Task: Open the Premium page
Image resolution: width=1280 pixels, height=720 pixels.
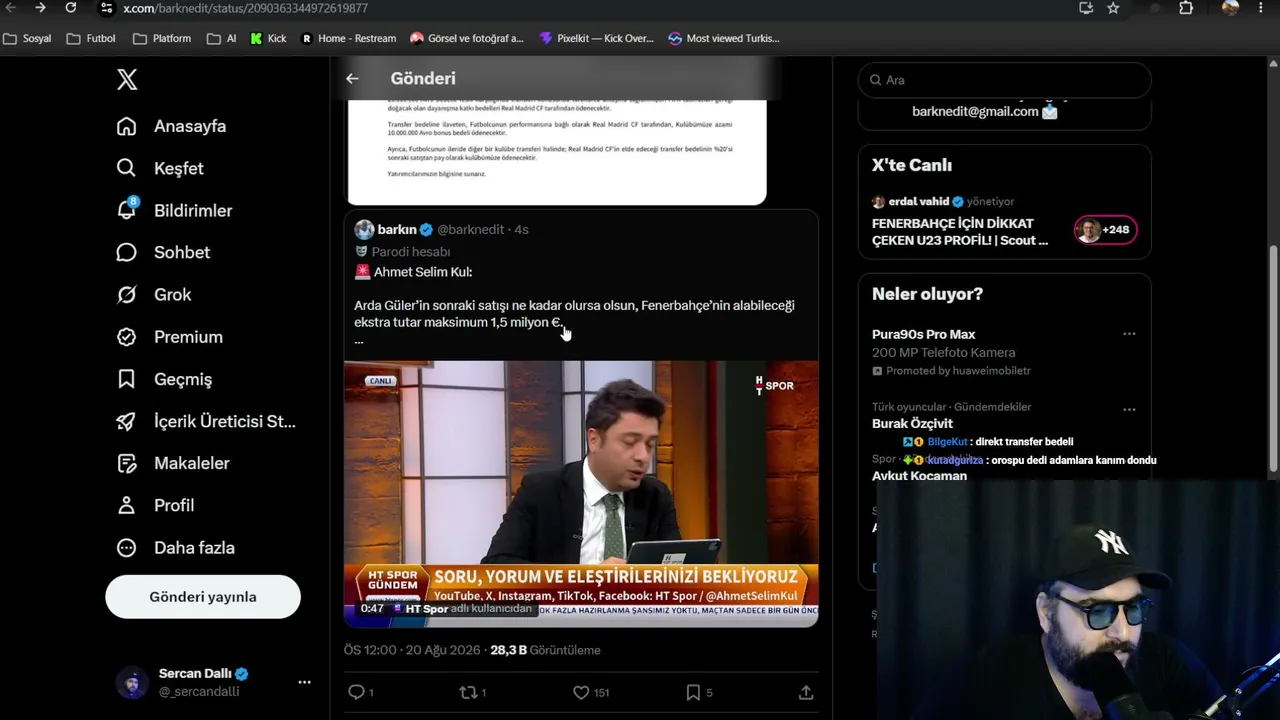Action: 169,337
